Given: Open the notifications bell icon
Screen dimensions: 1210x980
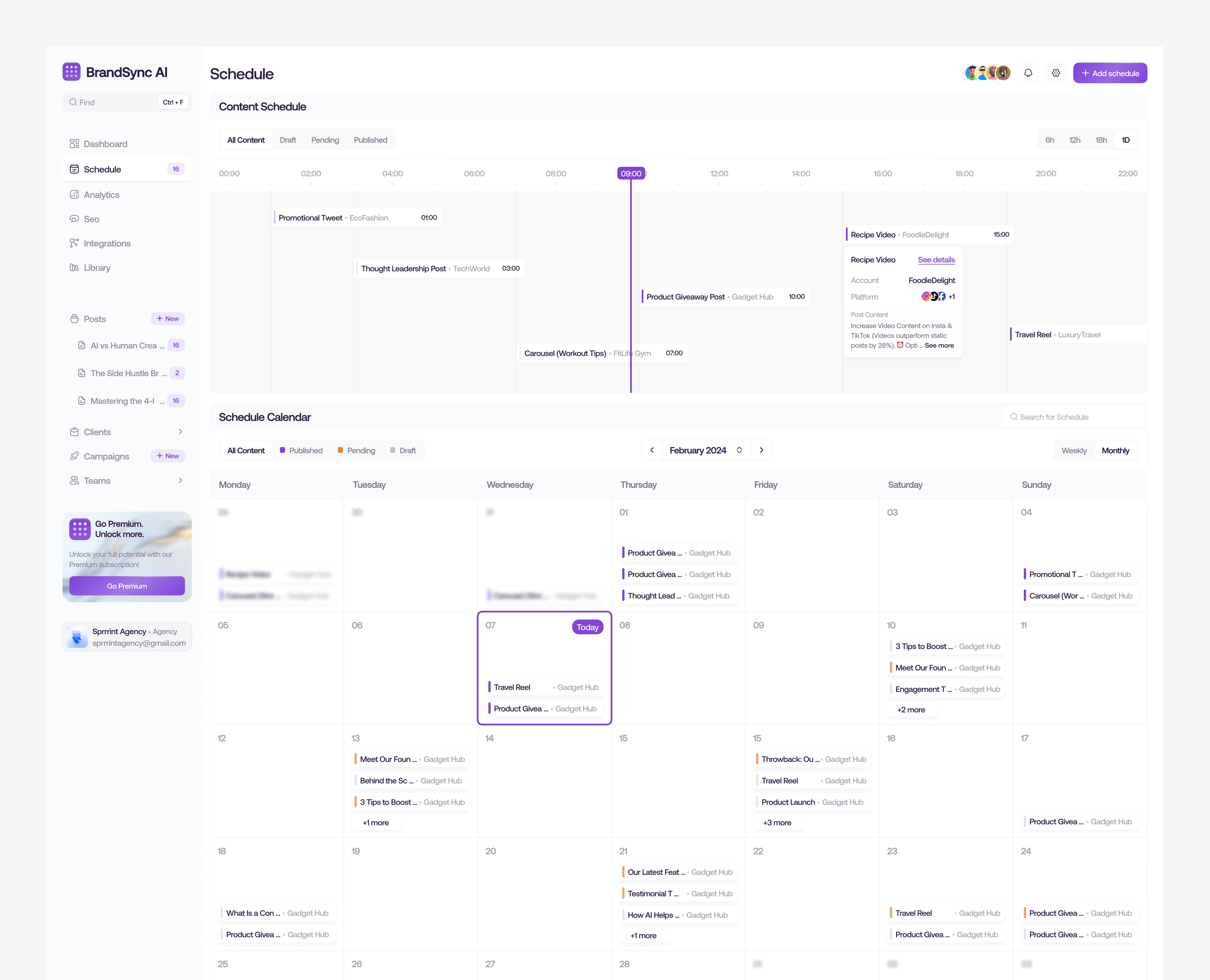Looking at the screenshot, I should (1028, 73).
